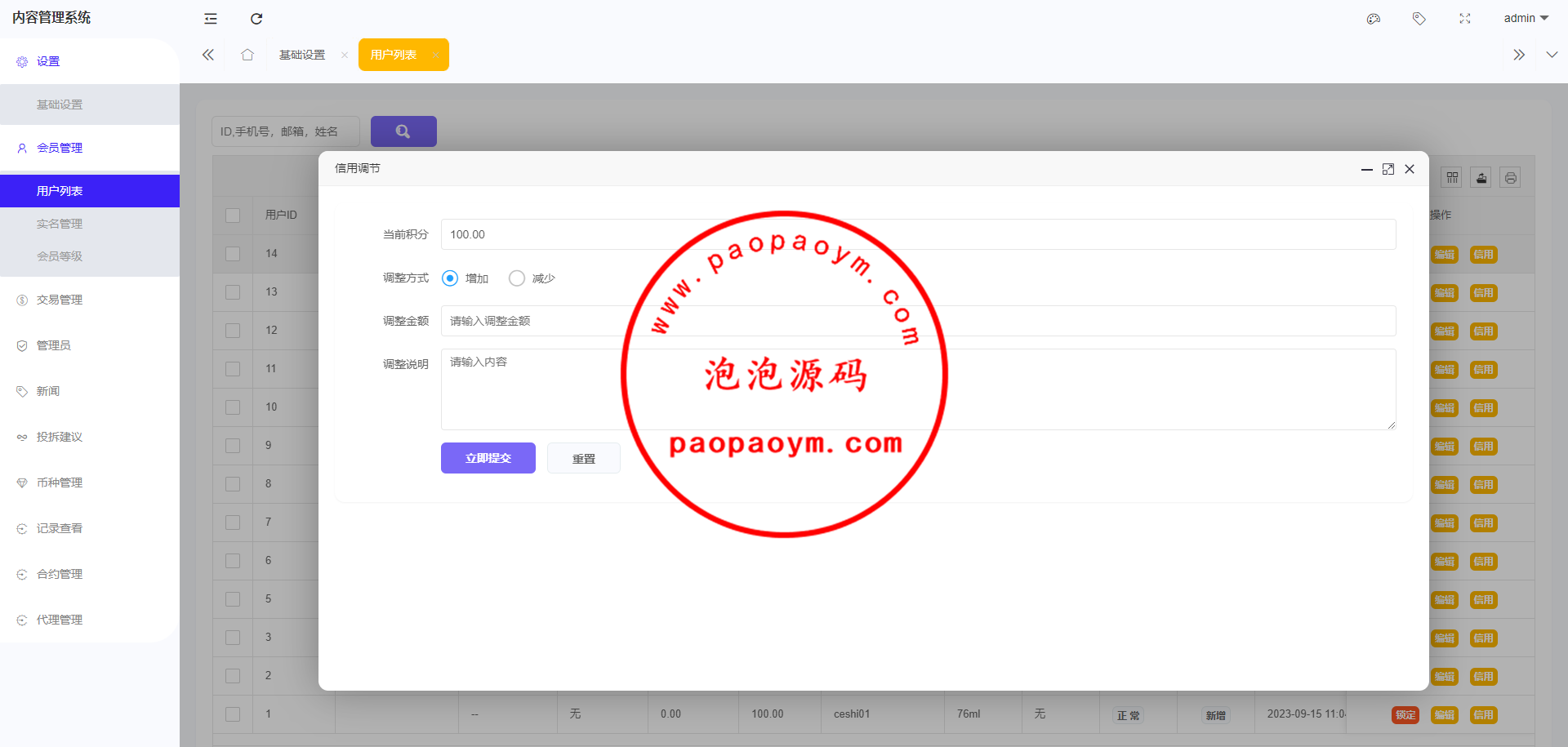Expand the 交易管理 sidebar menu
Image resolution: width=1568 pixels, height=747 pixels.
[90, 300]
